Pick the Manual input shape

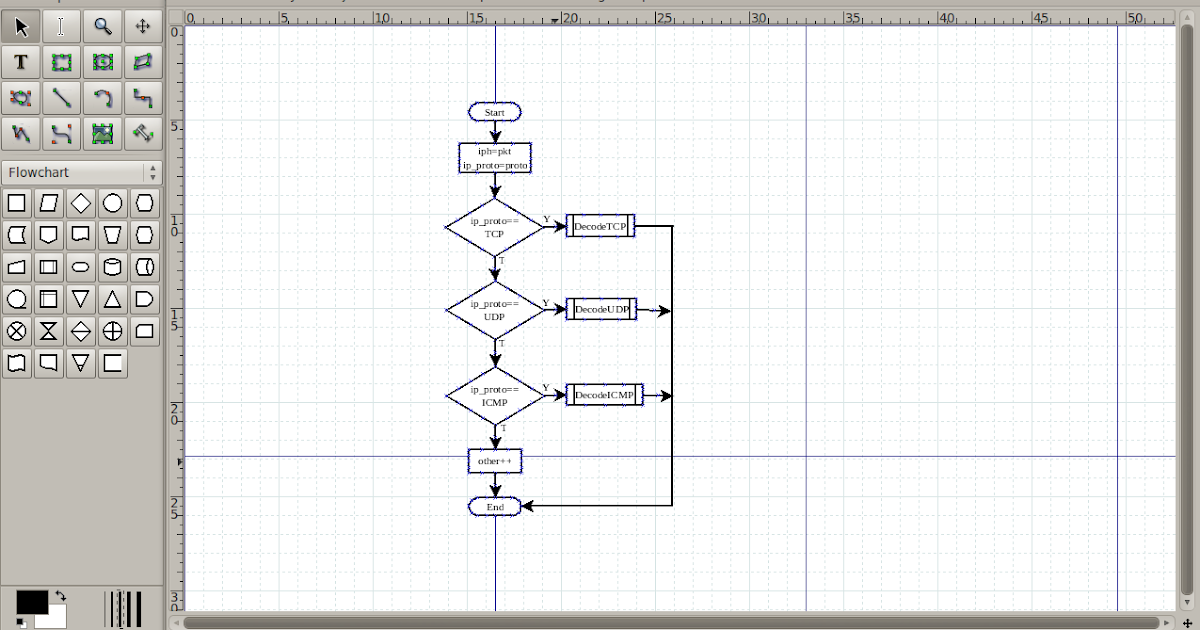click(x=17, y=268)
